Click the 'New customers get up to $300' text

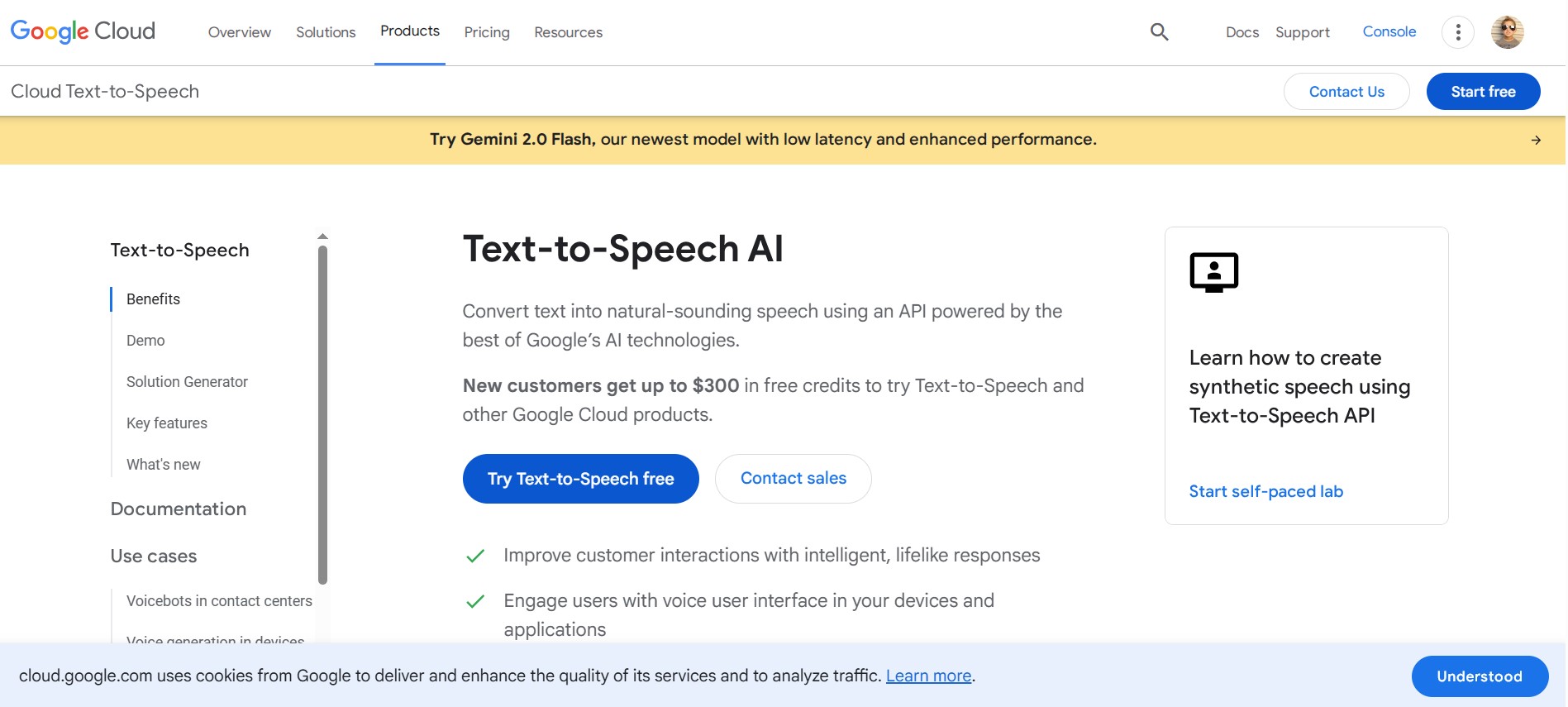tap(601, 385)
